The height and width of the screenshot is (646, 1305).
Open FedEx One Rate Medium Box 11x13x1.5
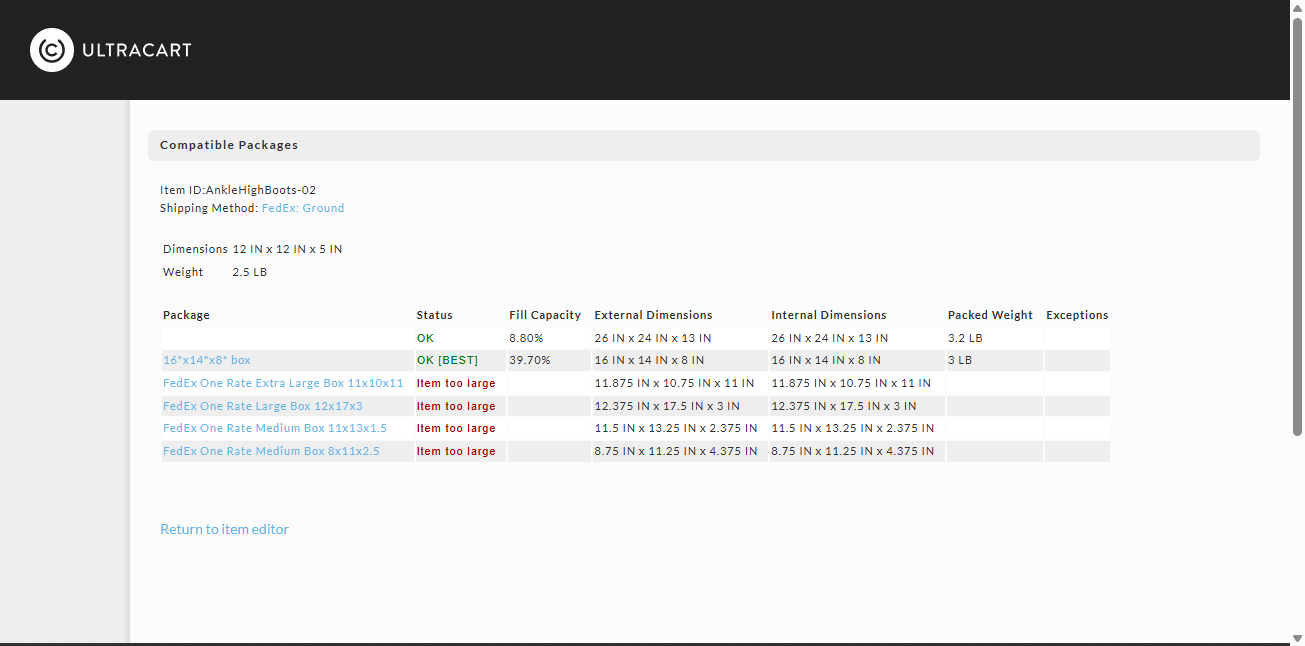(275, 428)
